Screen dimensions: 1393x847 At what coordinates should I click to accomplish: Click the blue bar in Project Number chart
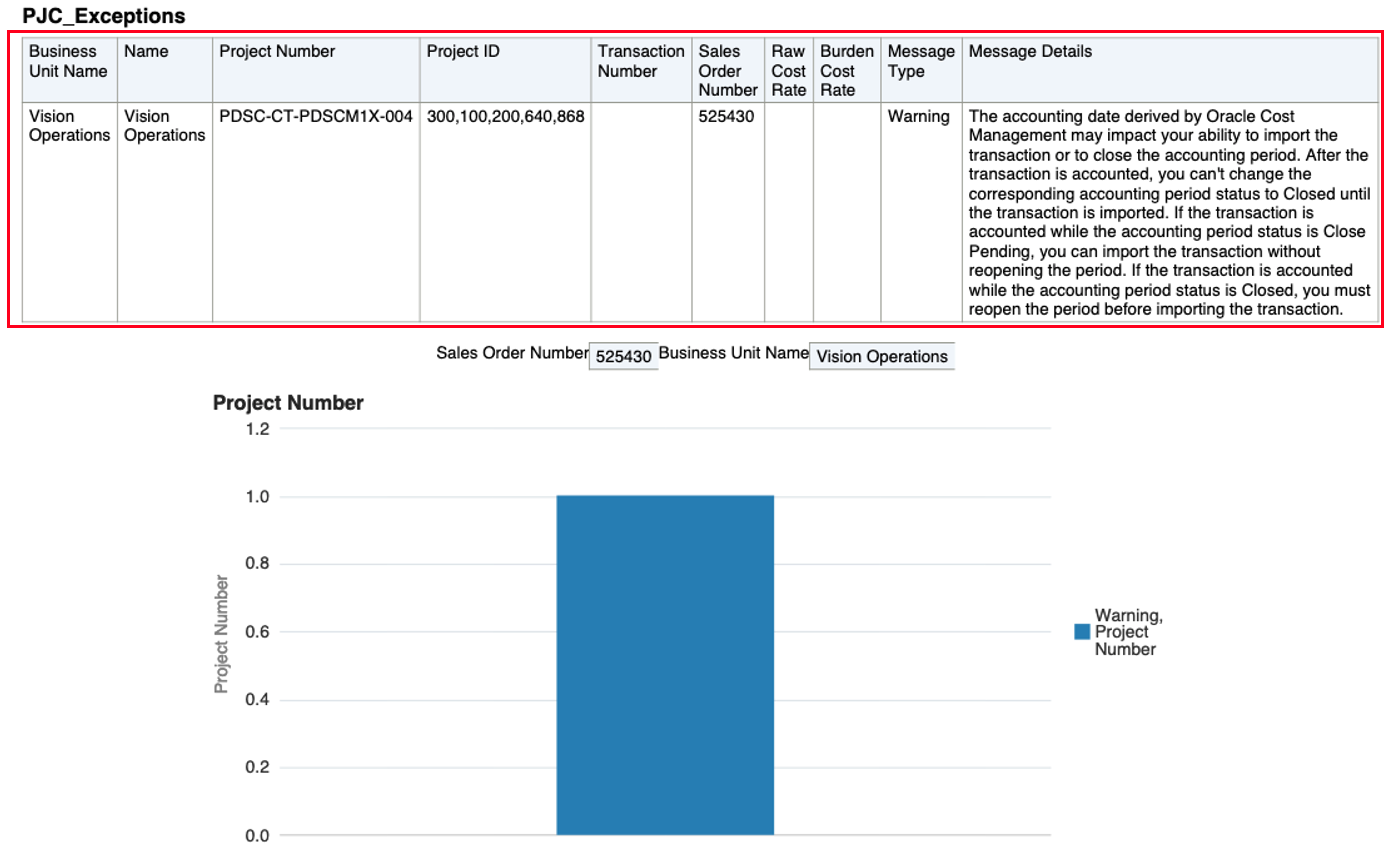point(665,665)
